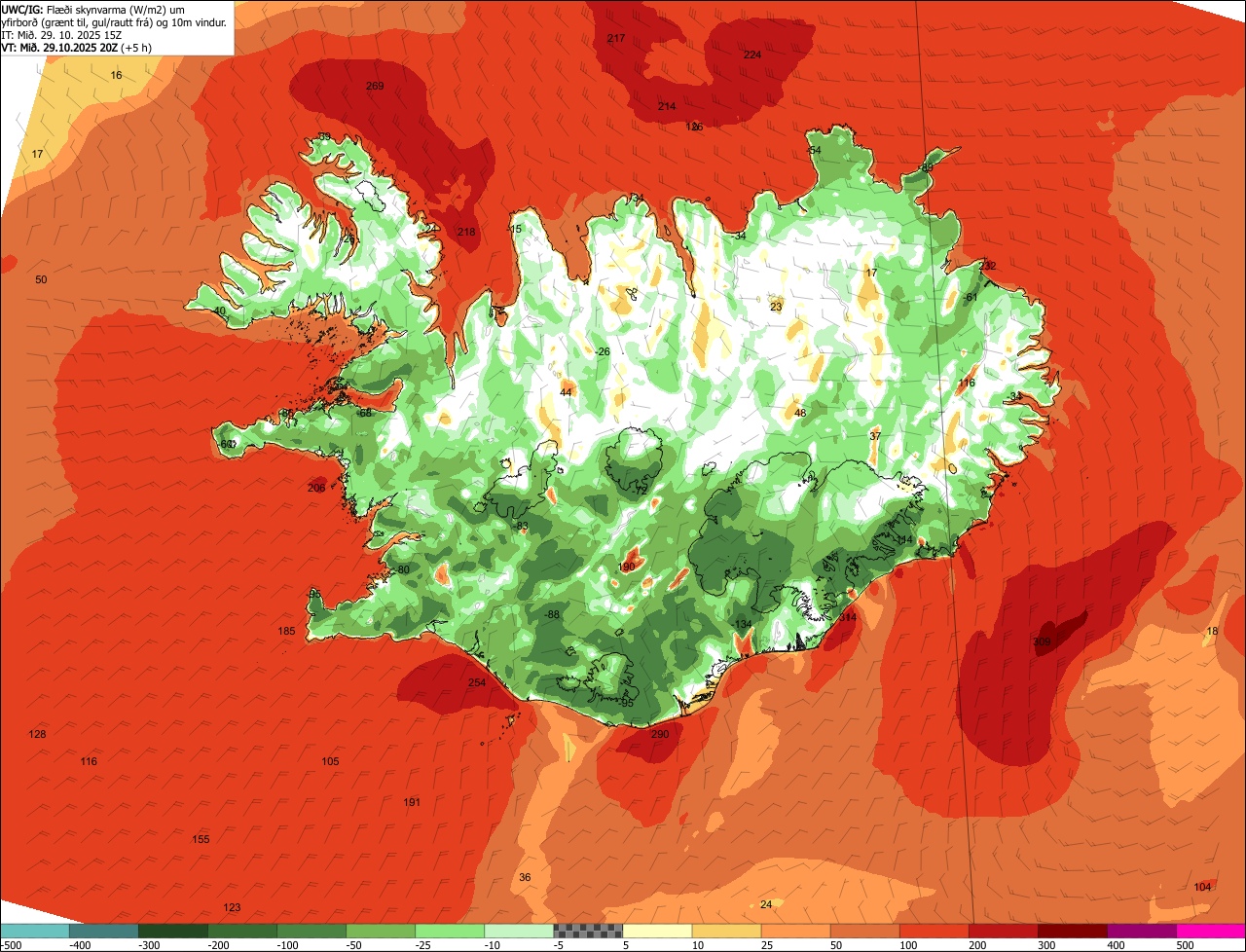Image resolution: width=1246 pixels, height=952 pixels.
Task: Click the map value '18' near the east edge
Action: click(x=1212, y=632)
